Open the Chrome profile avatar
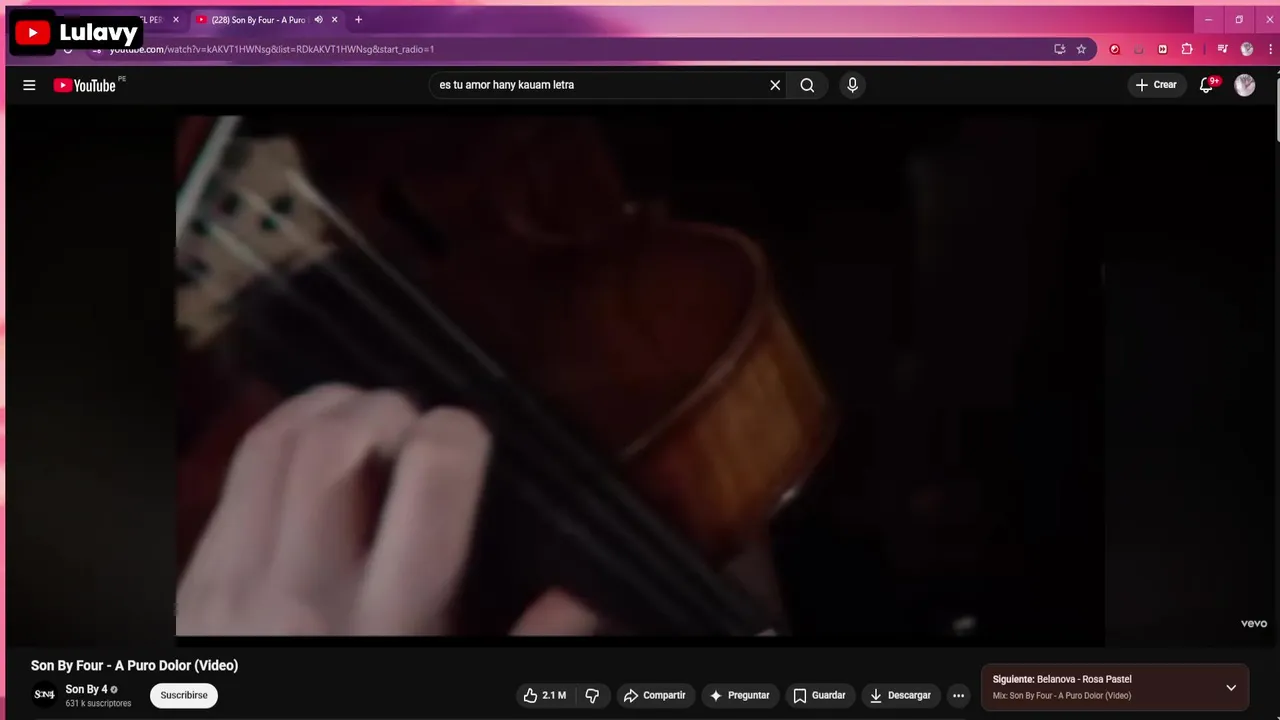 pos(1246,49)
